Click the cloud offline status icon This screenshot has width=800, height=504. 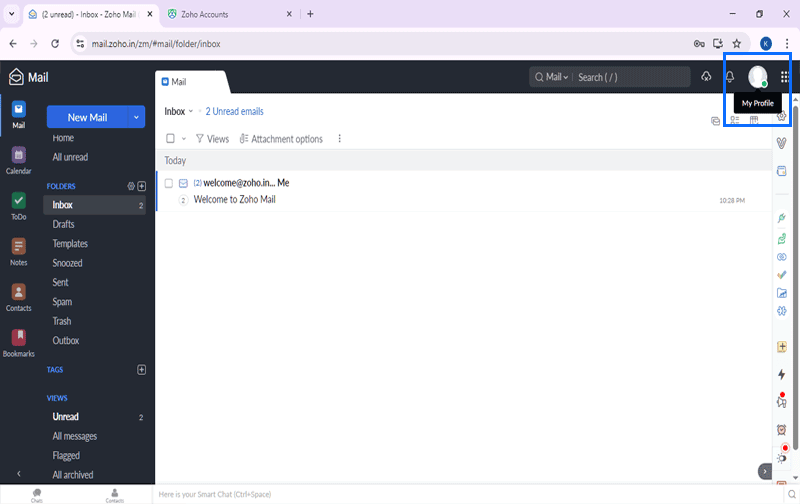click(706, 77)
